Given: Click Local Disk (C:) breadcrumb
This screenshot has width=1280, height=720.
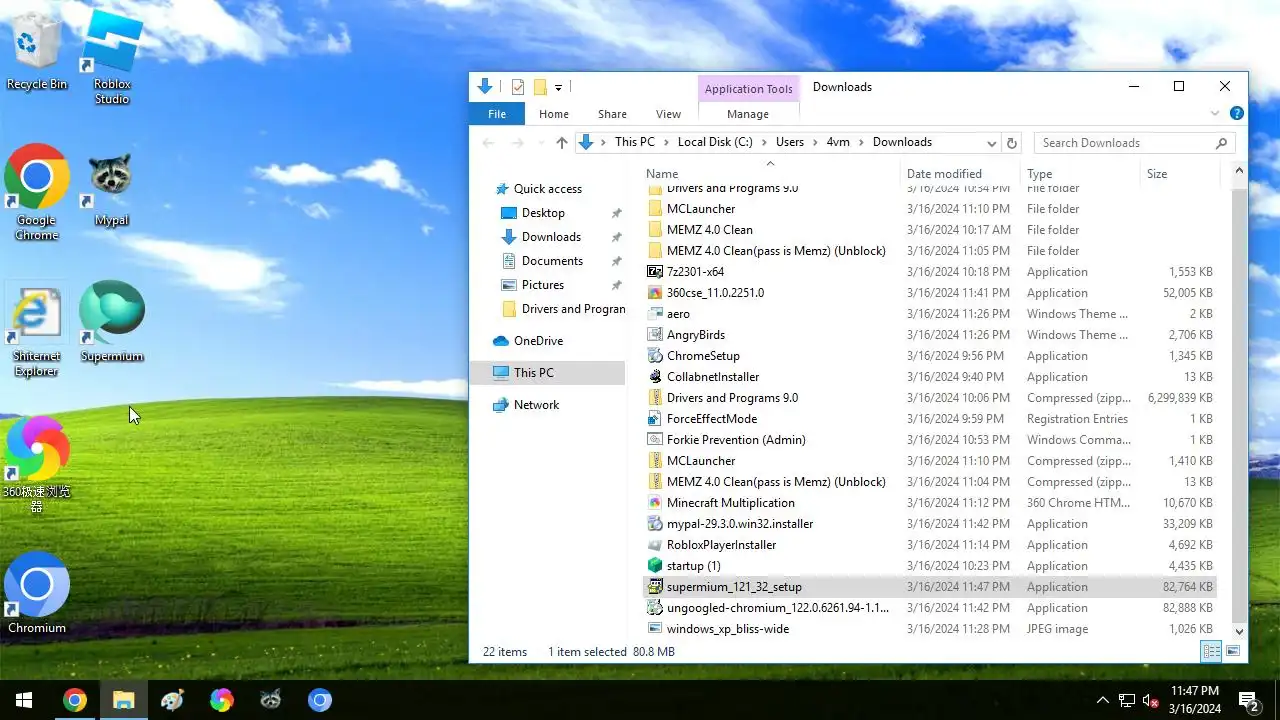Looking at the screenshot, I should click(715, 142).
